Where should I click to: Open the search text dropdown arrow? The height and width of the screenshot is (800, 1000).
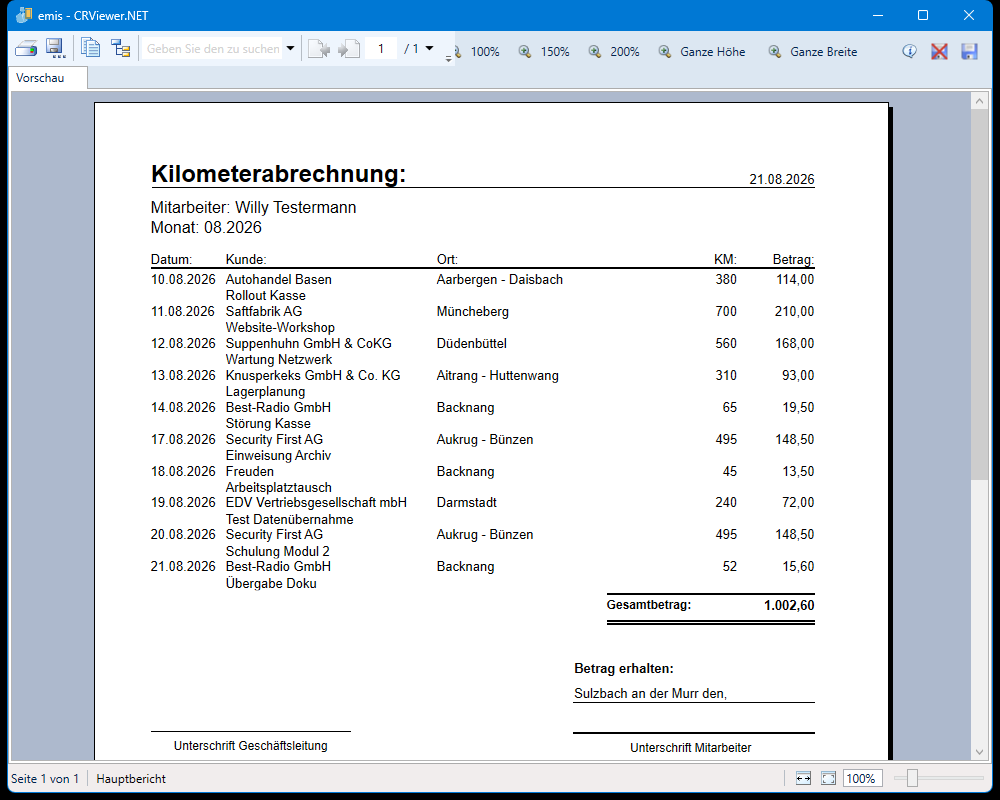coord(290,48)
